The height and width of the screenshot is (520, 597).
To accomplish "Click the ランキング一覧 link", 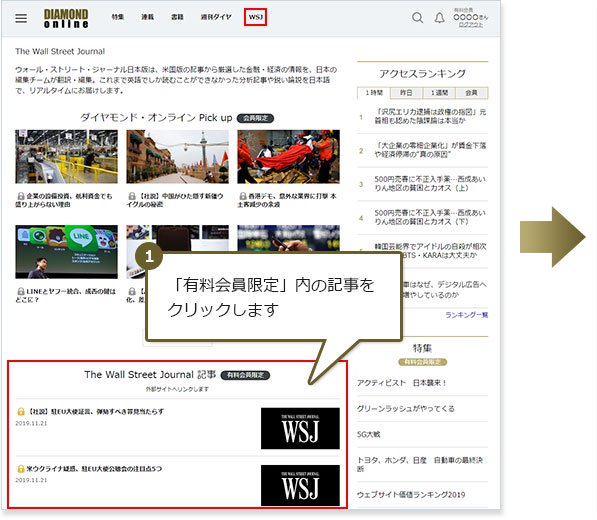I will coord(466,315).
